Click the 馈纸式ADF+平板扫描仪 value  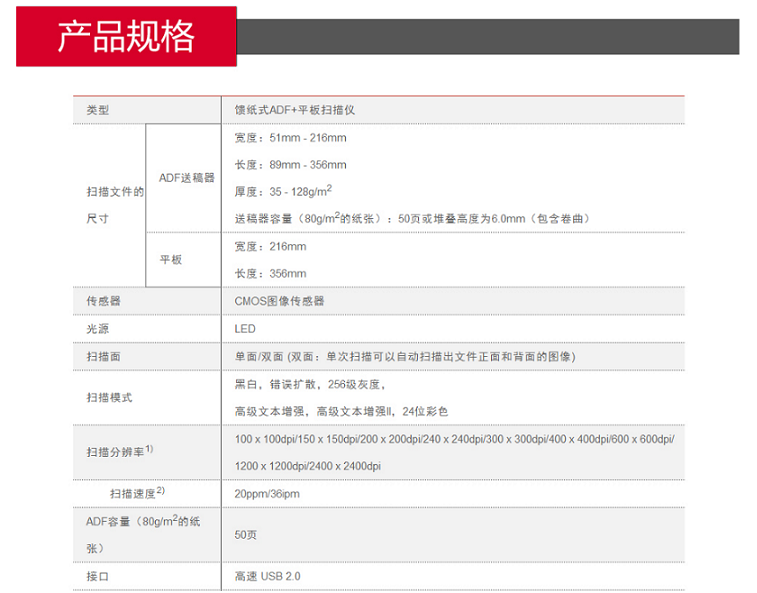pos(295,110)
